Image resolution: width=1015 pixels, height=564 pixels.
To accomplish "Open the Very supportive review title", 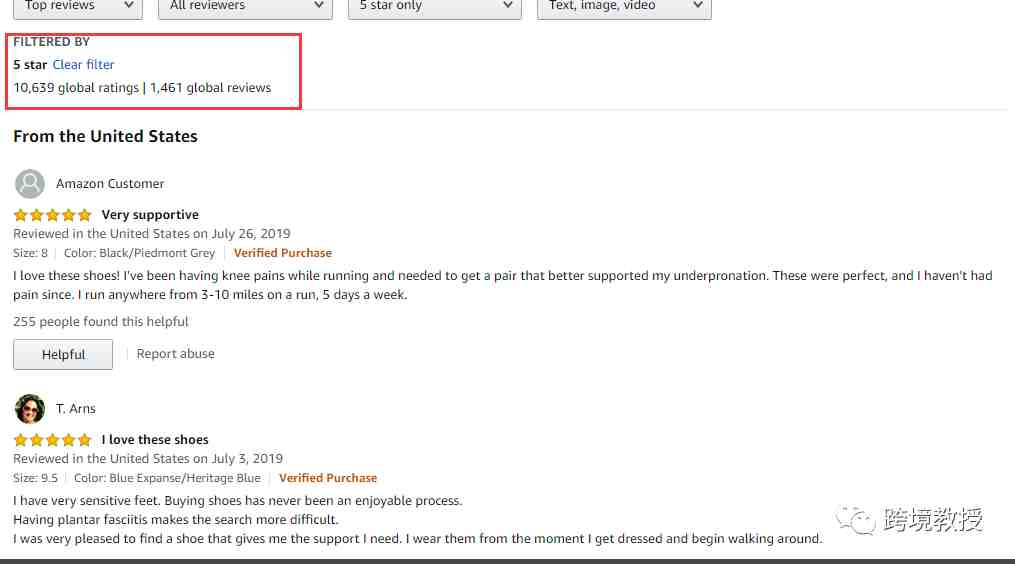I will click(150, 215).
